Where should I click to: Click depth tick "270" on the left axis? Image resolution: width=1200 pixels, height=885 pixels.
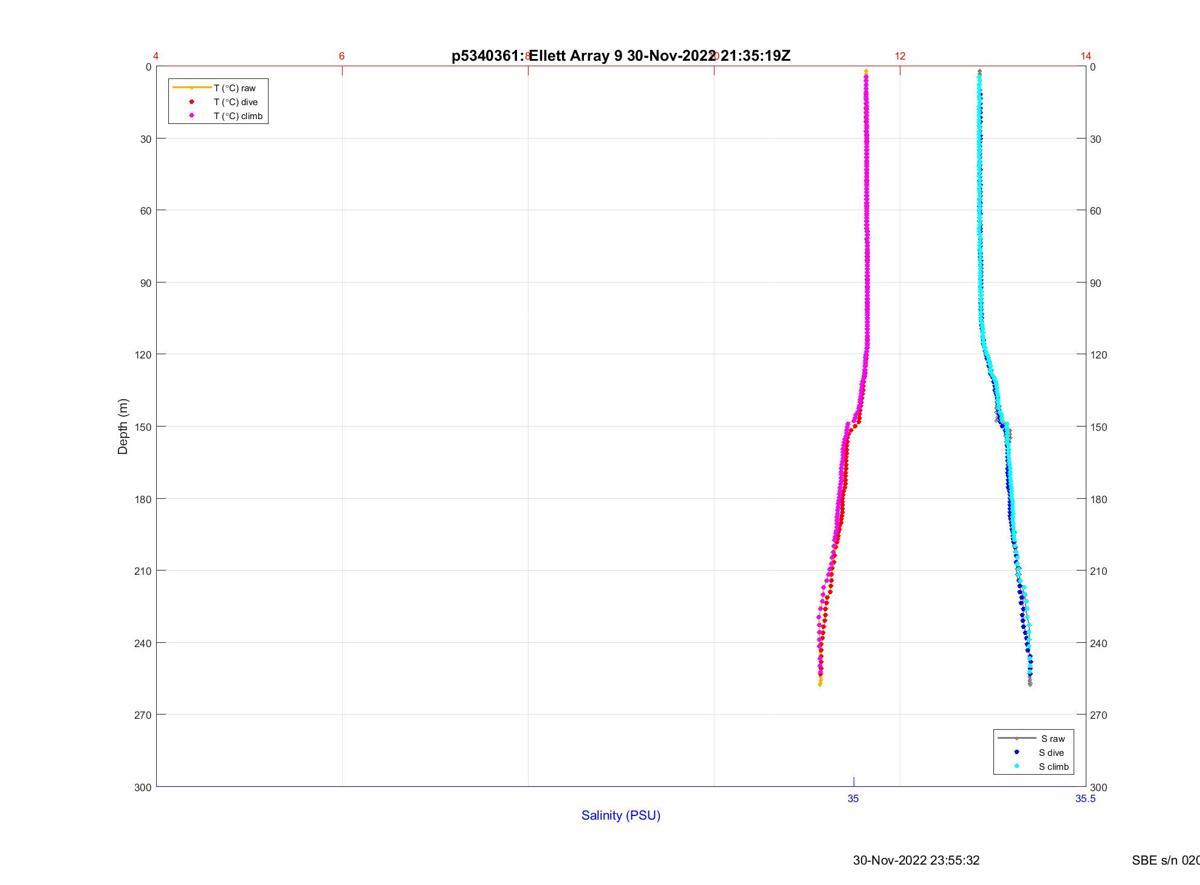pyautogui.click(x=142, y=715)
